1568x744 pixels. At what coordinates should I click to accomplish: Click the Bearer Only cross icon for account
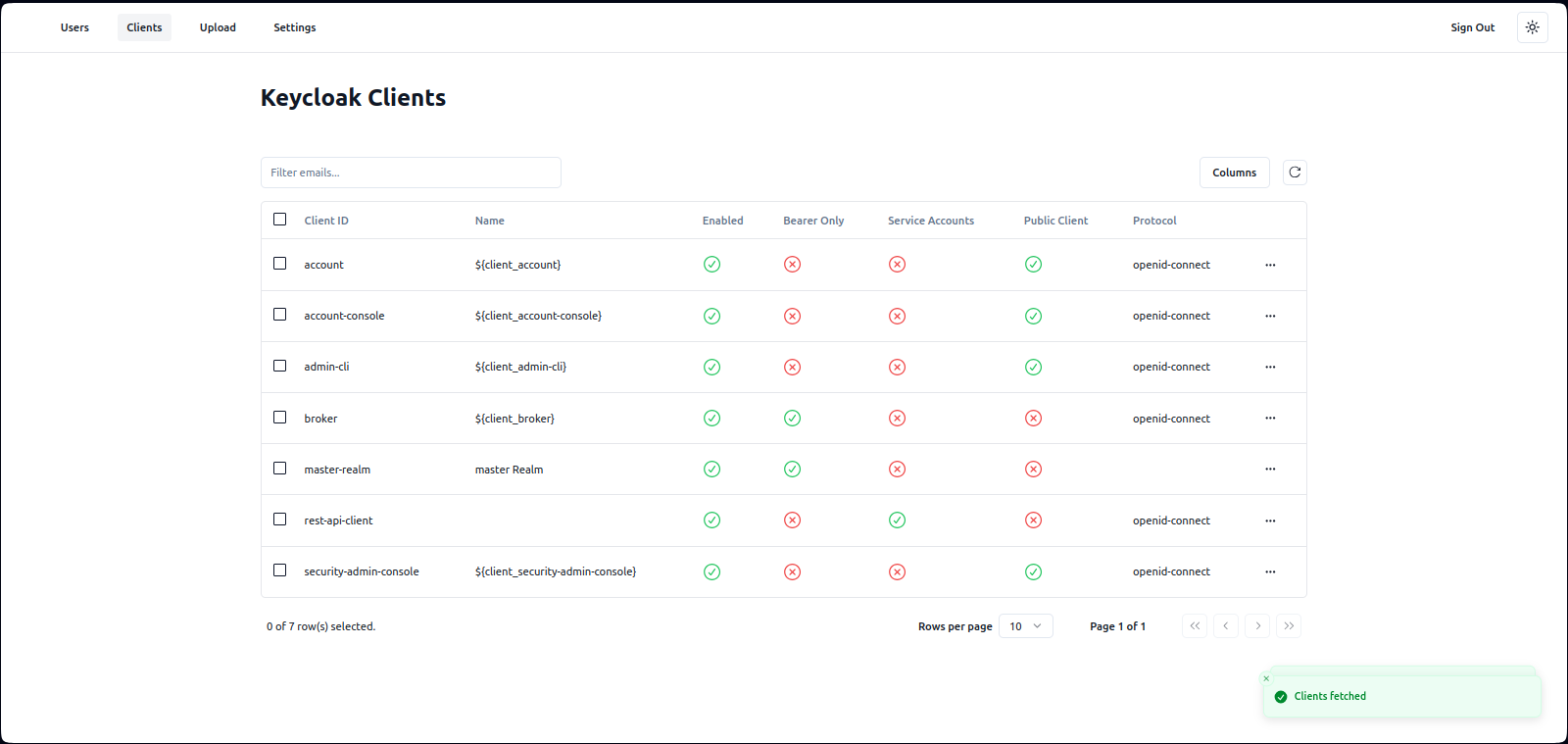(x=793, y=265)
